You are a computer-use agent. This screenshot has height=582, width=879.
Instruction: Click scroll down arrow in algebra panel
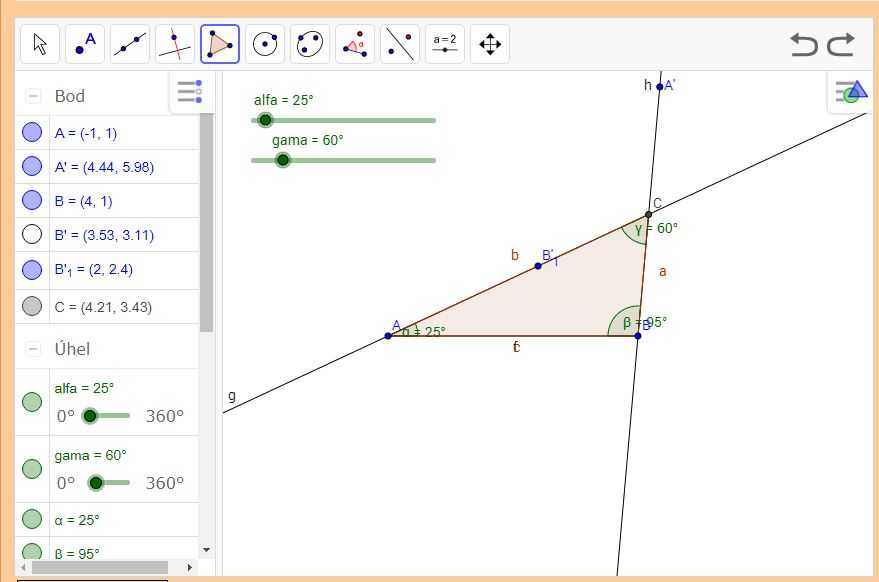(x=206, y=550)
